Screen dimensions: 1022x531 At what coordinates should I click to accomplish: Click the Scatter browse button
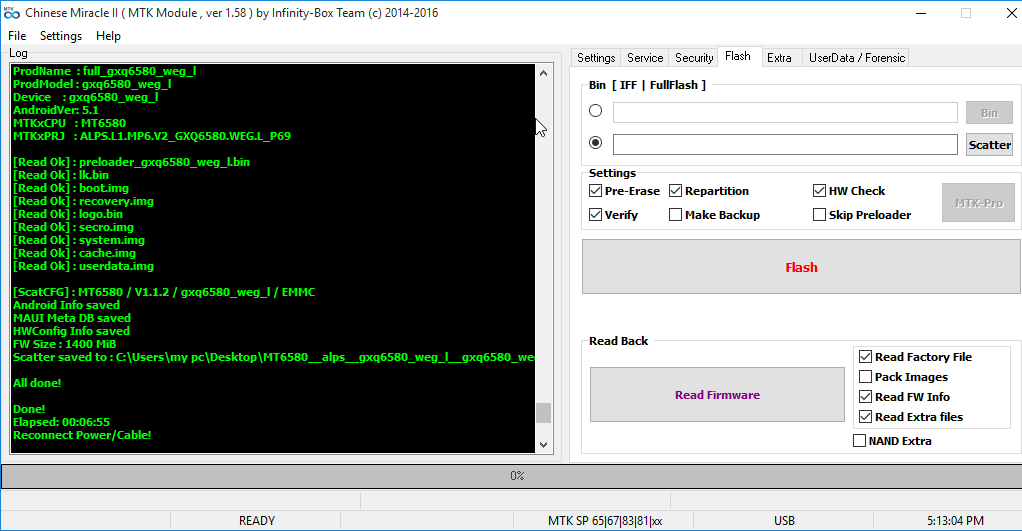tap(989, 145)
